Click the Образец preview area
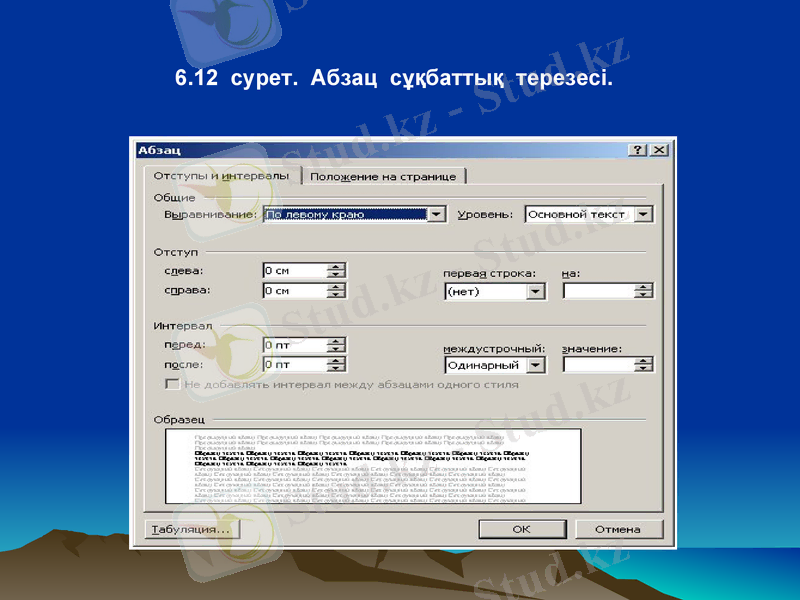This screenshot has width=800, height=600. [x=373, y=465]
